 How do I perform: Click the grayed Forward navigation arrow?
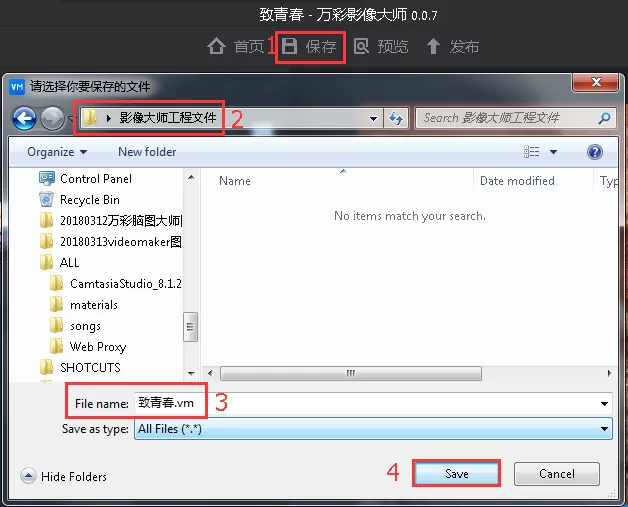click(52, 118)
